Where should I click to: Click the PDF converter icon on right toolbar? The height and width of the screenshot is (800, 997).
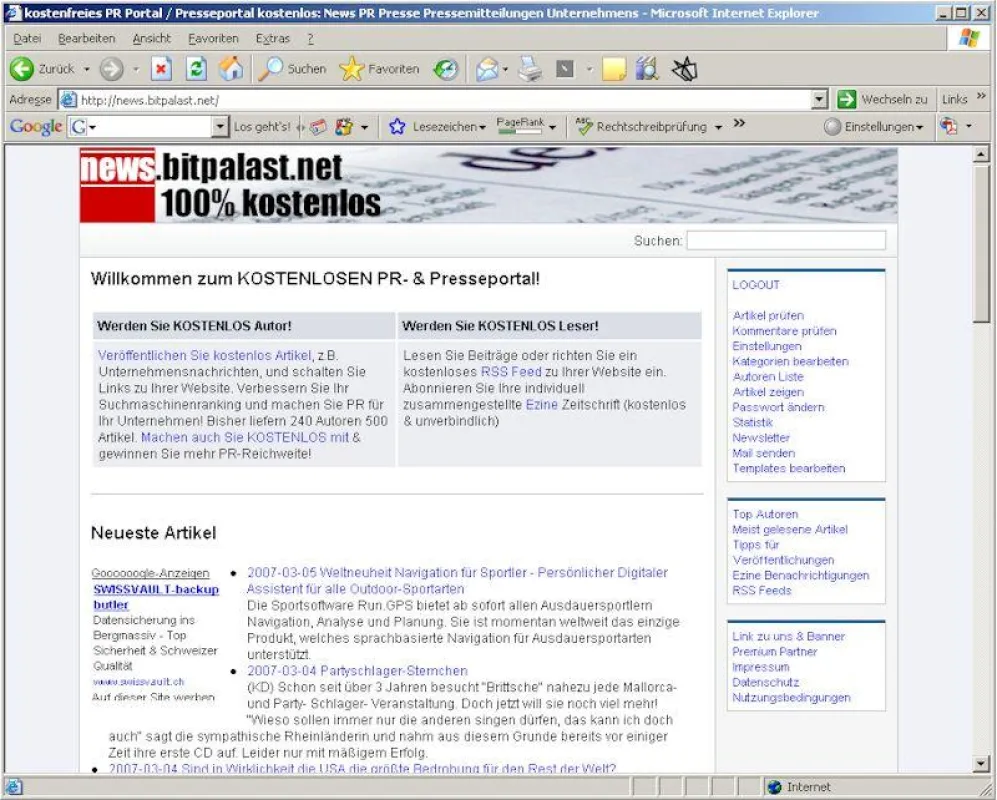(949, 127)
